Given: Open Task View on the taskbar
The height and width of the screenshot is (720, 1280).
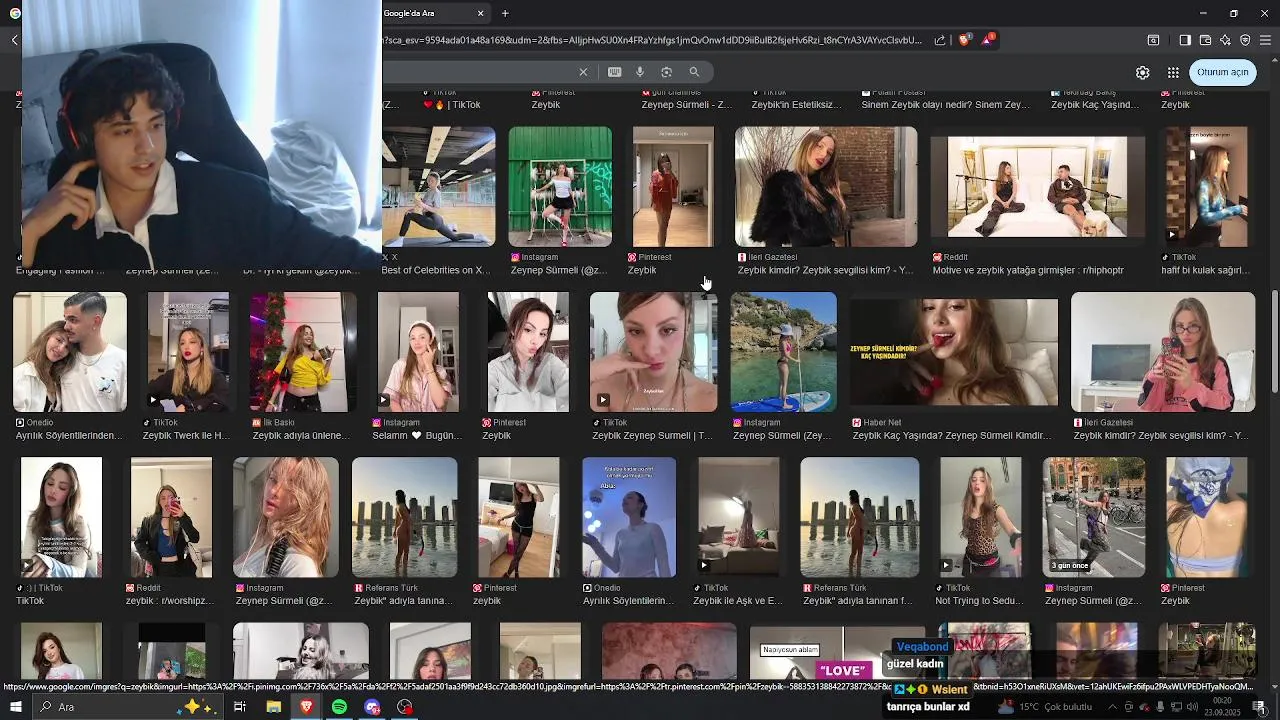Looking at the screenshot, I should [240, 707].
